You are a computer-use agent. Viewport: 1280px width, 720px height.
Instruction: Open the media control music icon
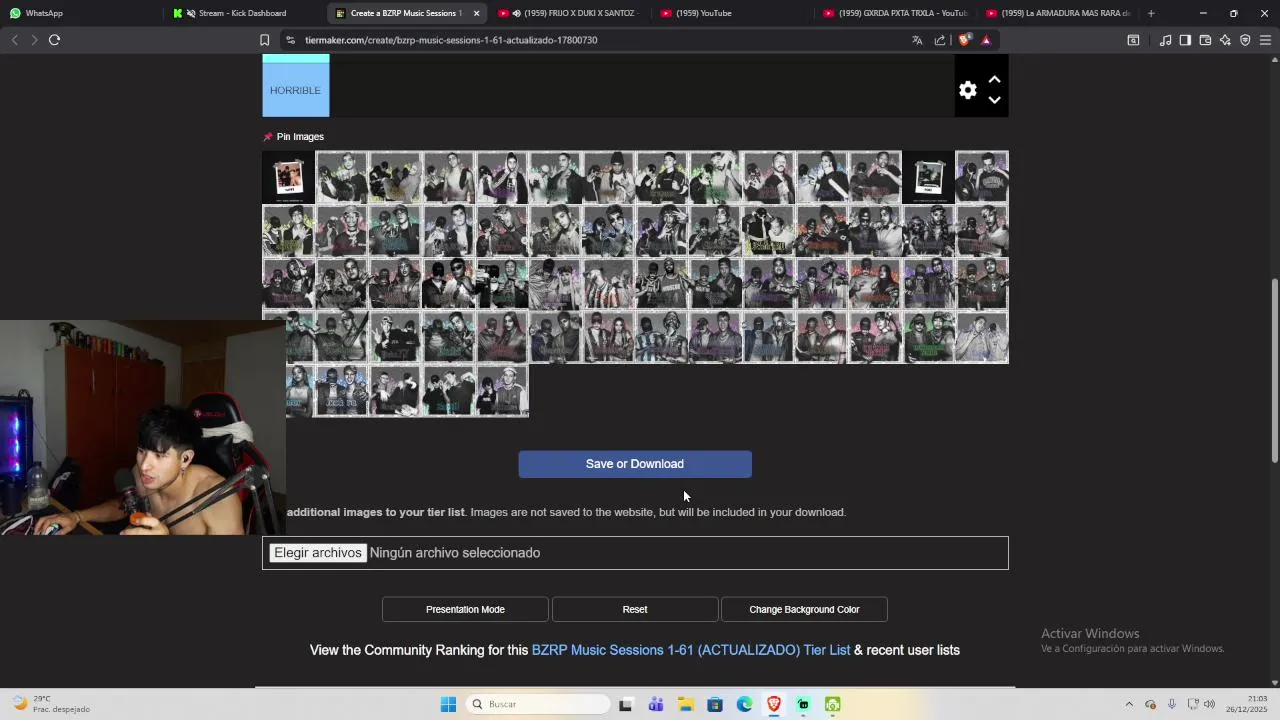(1165, 40)
